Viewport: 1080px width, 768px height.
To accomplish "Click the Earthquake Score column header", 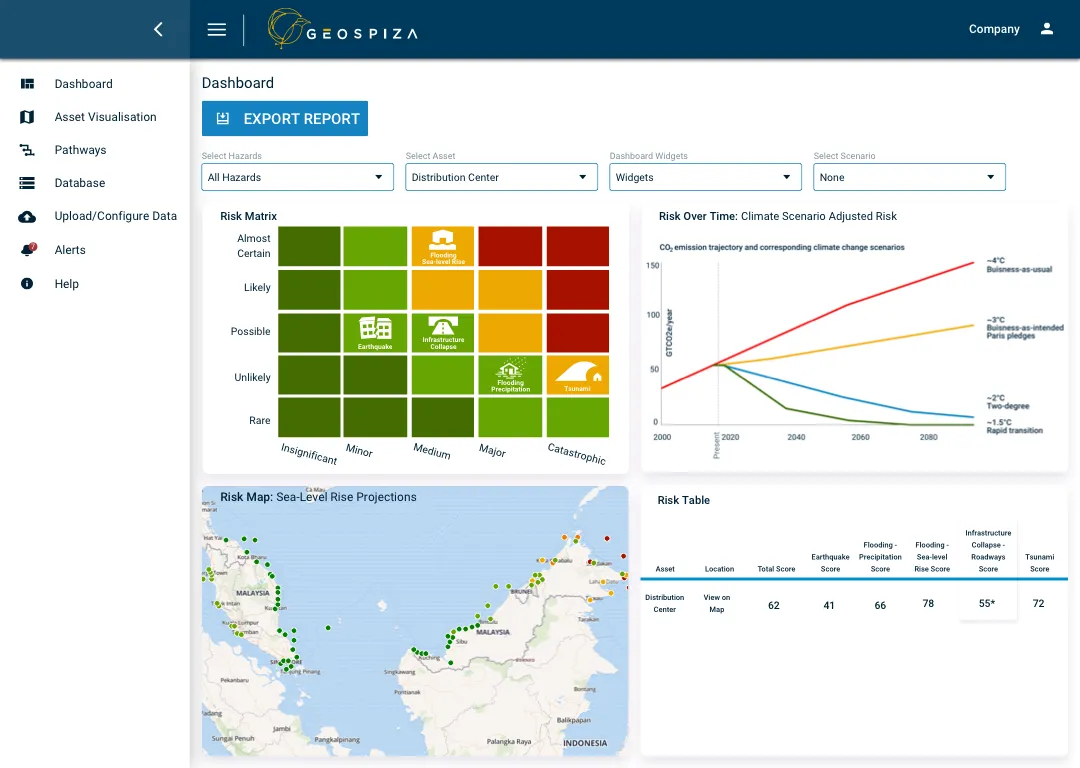I will (830, 563).
